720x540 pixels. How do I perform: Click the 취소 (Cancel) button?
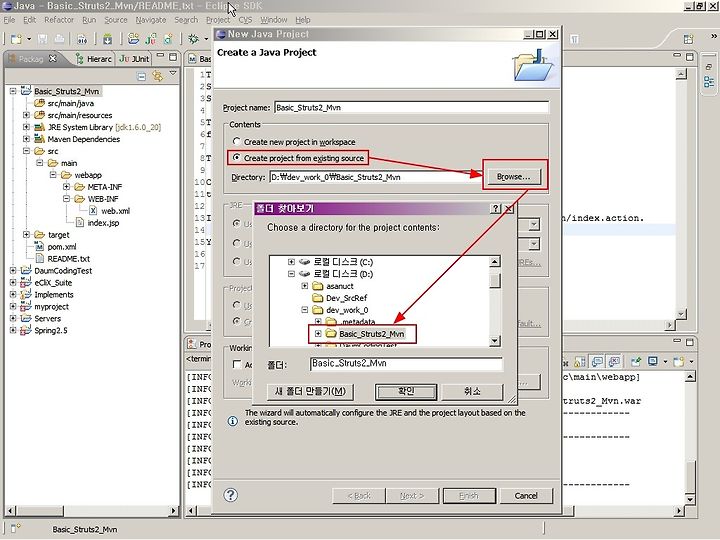coord(472,391)
